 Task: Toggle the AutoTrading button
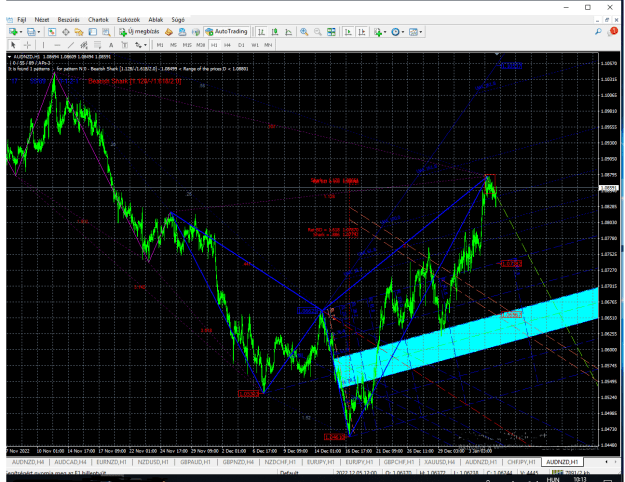click(226, 31)
